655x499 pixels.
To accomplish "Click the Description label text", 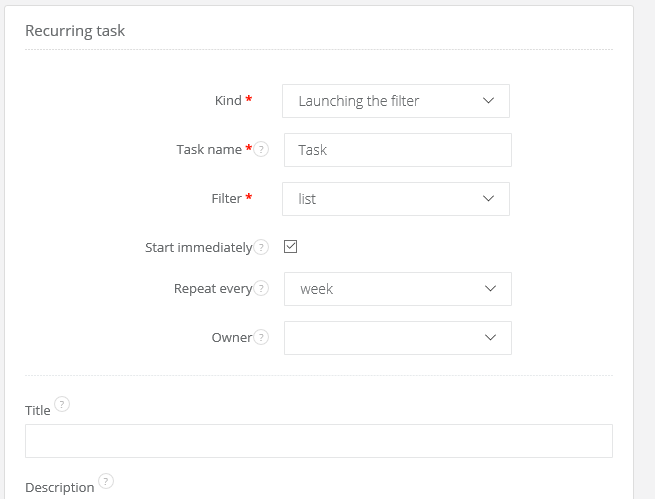I will (59, 487).
